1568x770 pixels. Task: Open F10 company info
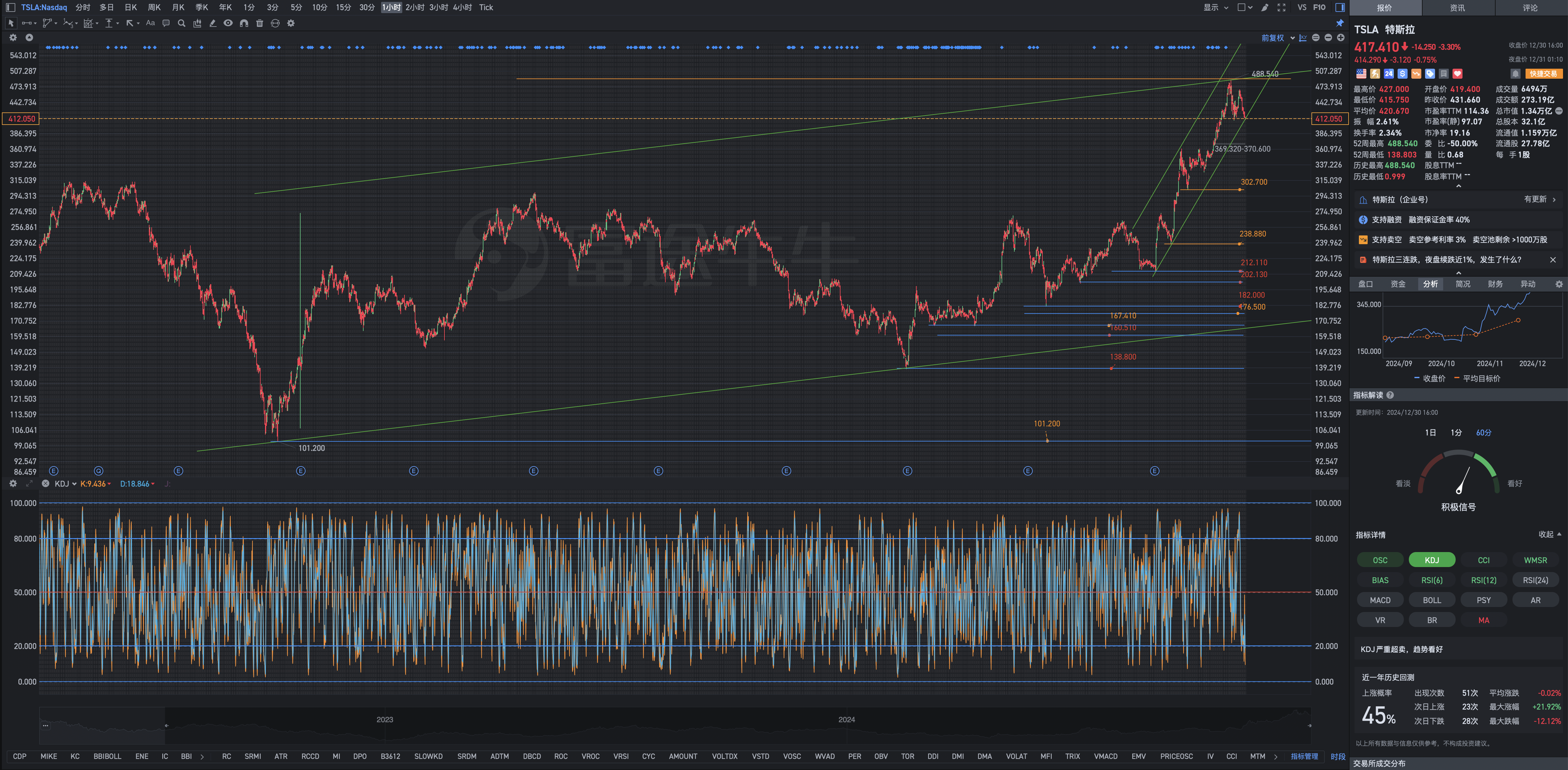pyautogui.click(x=1319, y=7)
